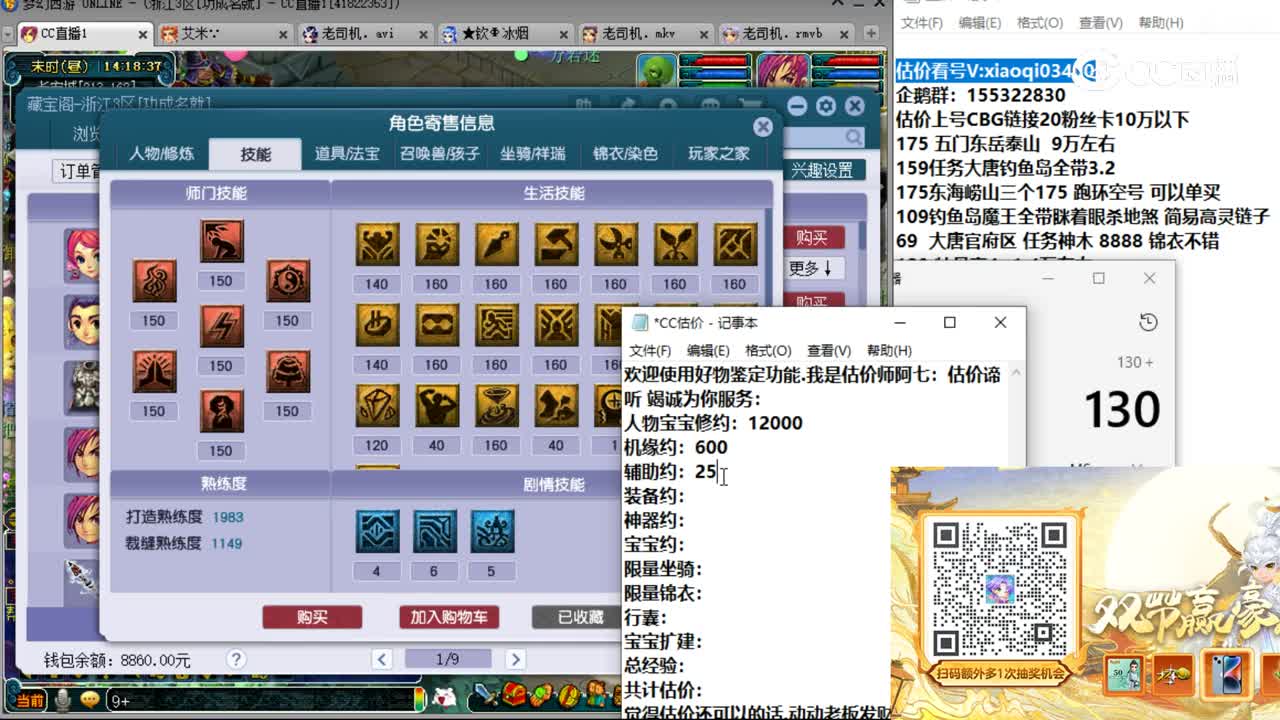Add a new tab with the plus button
Viewport: 1280px width, 720px height.
click(872, 33)
